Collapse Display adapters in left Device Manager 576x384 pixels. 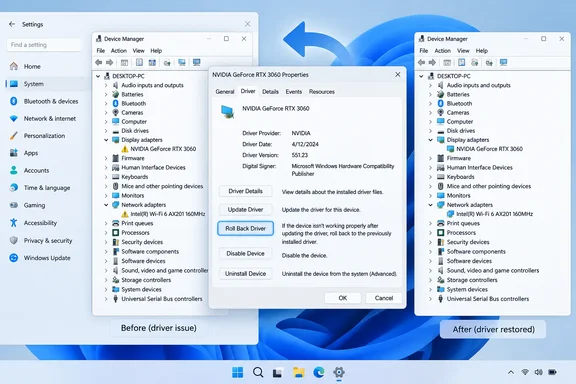106,140
